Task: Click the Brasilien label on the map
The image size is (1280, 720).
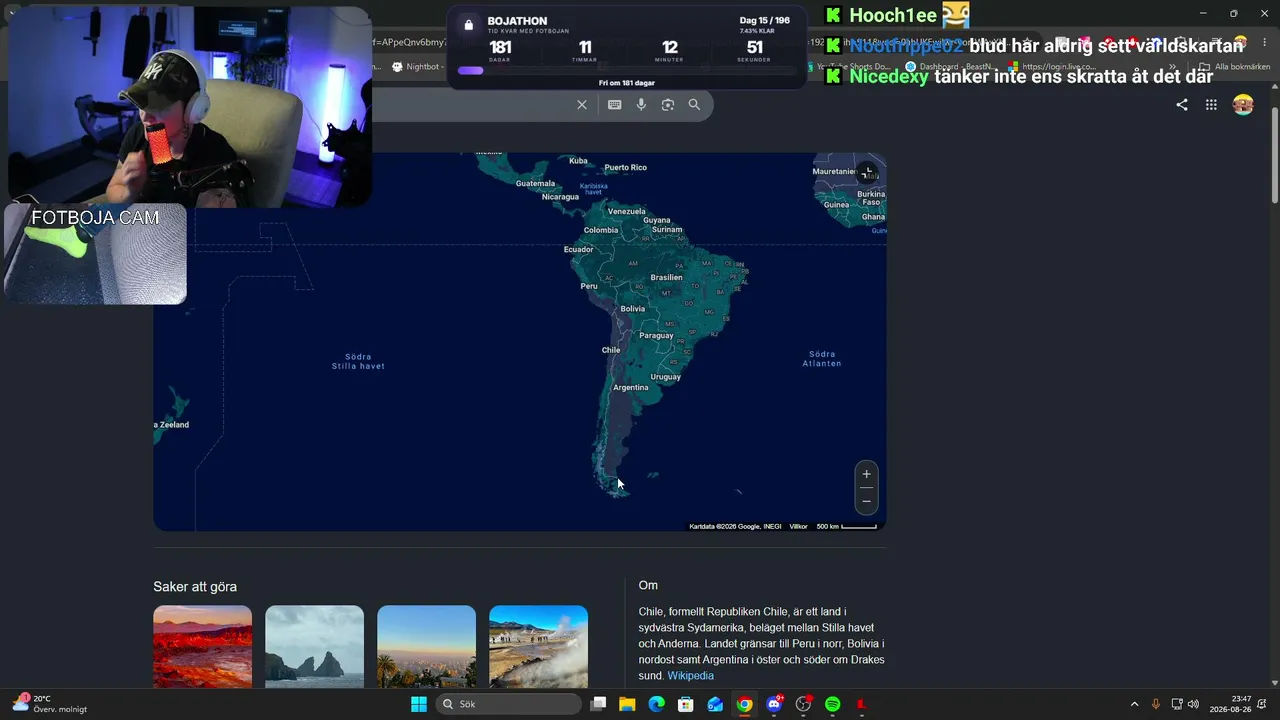Action: coord(667,278)
